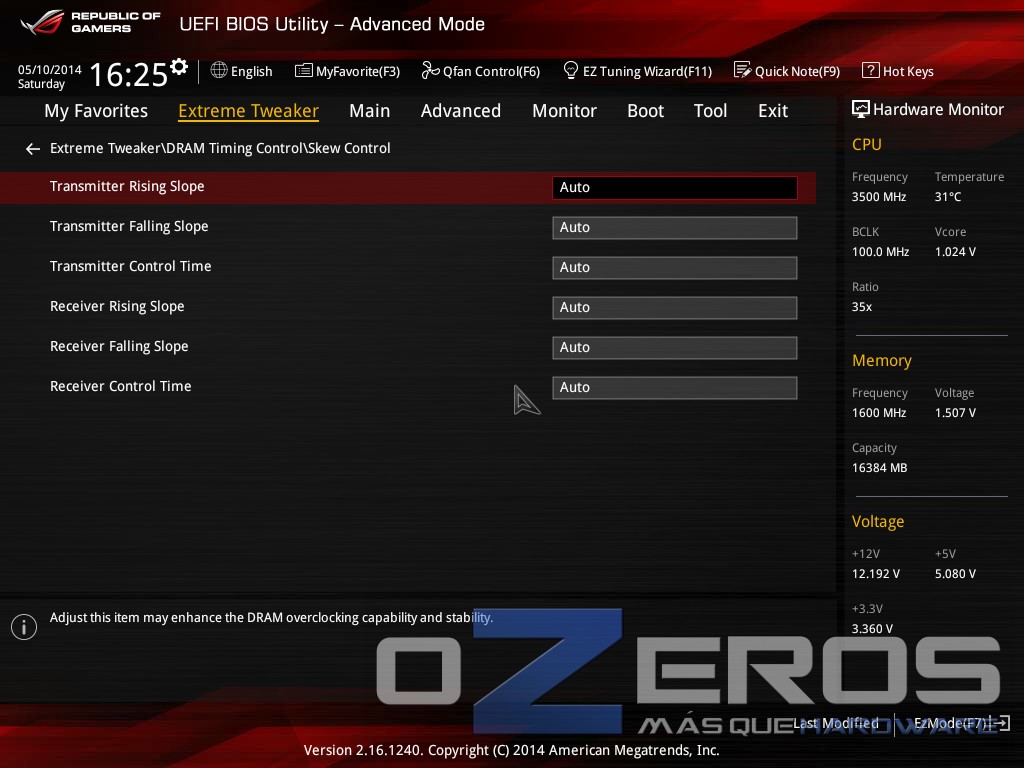Click the Ratio 35x value

862,306
